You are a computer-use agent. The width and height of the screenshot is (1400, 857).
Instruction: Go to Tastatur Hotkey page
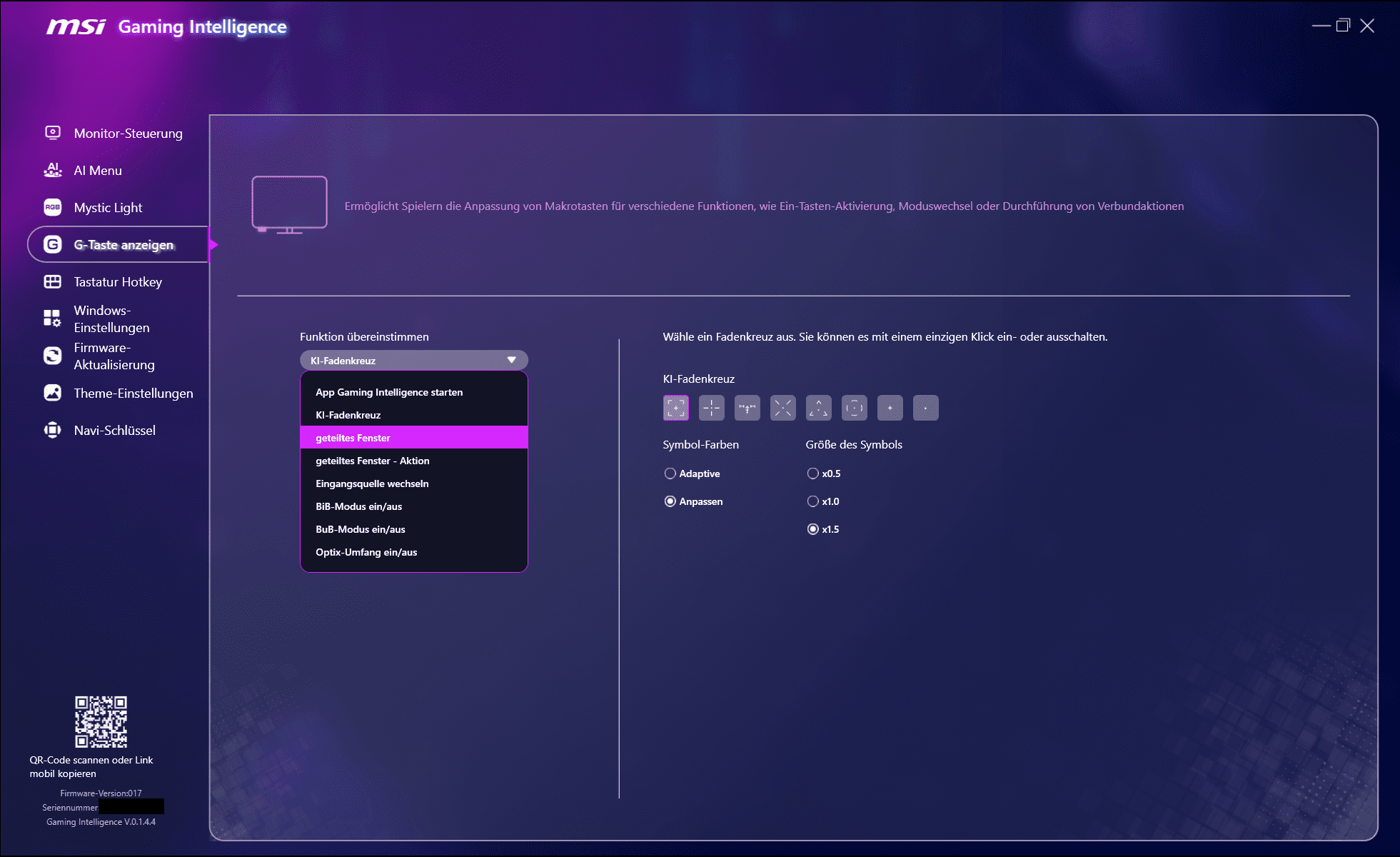(118, 282)
